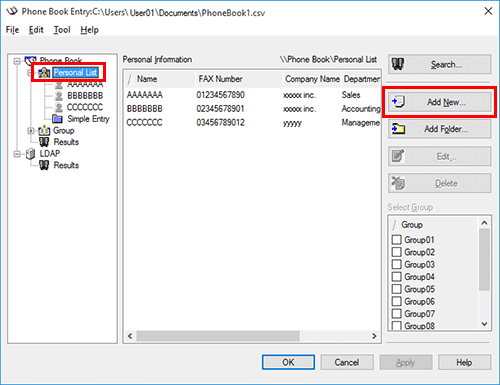This screenshot has width=500, height=385.
Task: Select the LDAP server icon
Action: click(31, 154)
